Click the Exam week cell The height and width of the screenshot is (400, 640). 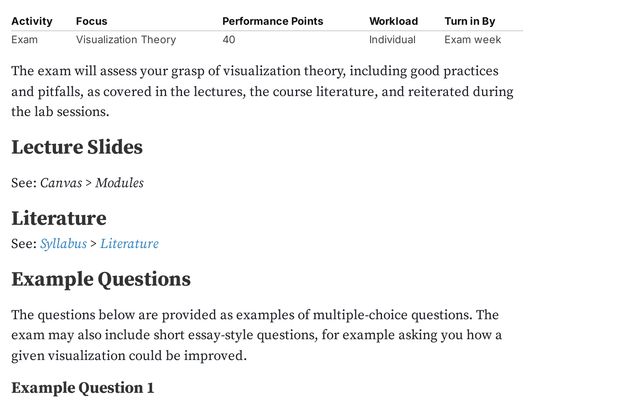pyautogui.click(x=473, y=40)
